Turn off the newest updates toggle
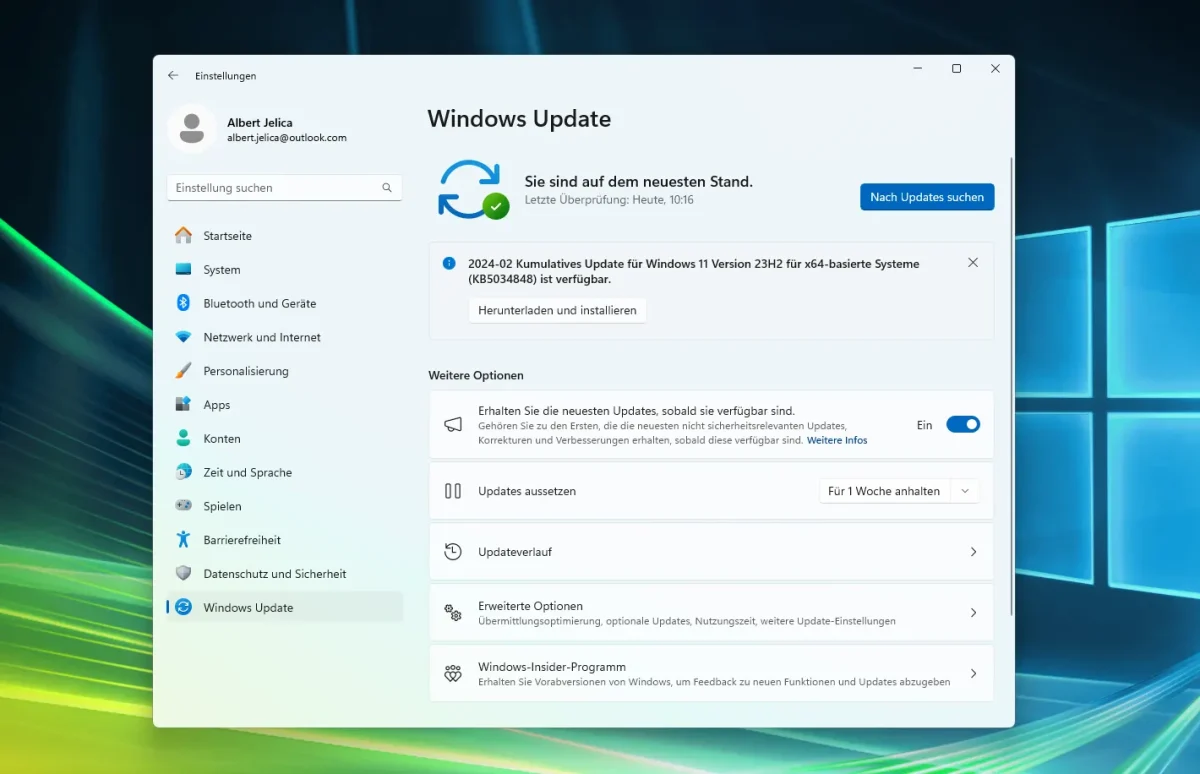1200x774 pixels. pyautogui.click(x=963, y=425)
